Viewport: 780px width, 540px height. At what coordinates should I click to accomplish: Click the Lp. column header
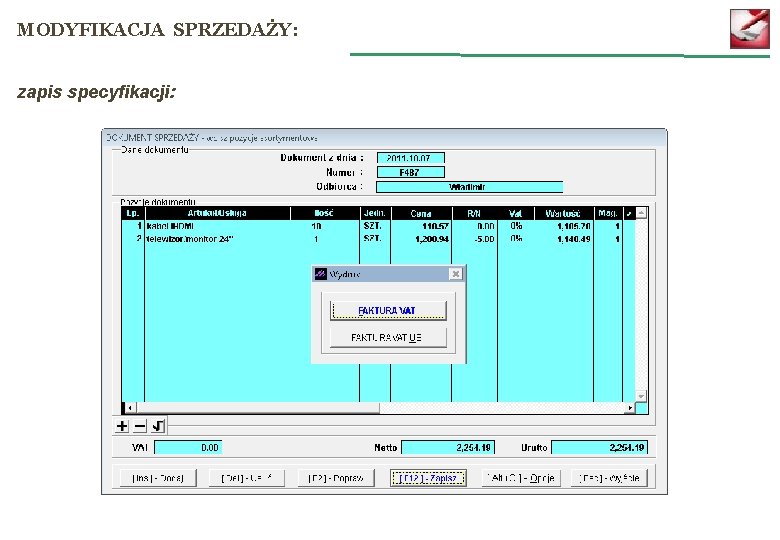tap(133, 213)
